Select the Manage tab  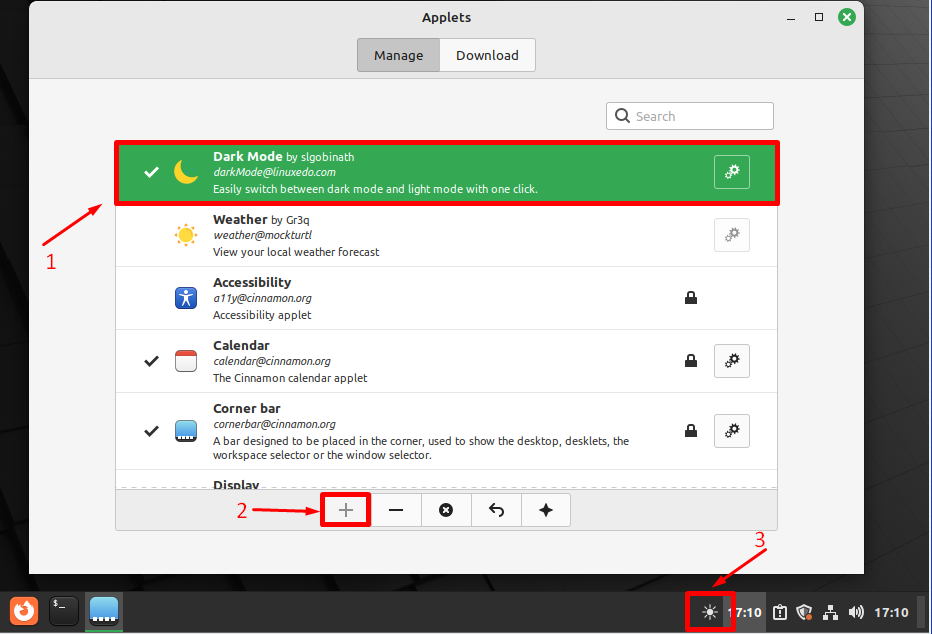[398, 56]
